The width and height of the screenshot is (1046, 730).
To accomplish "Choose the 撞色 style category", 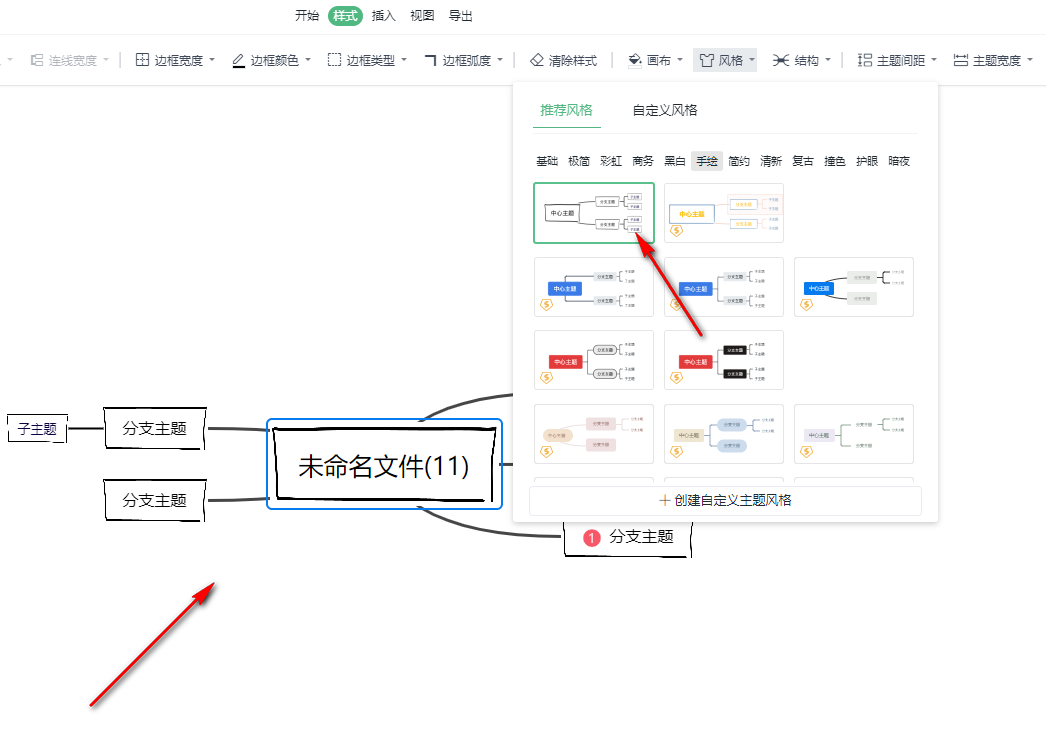I will (835, 161).
